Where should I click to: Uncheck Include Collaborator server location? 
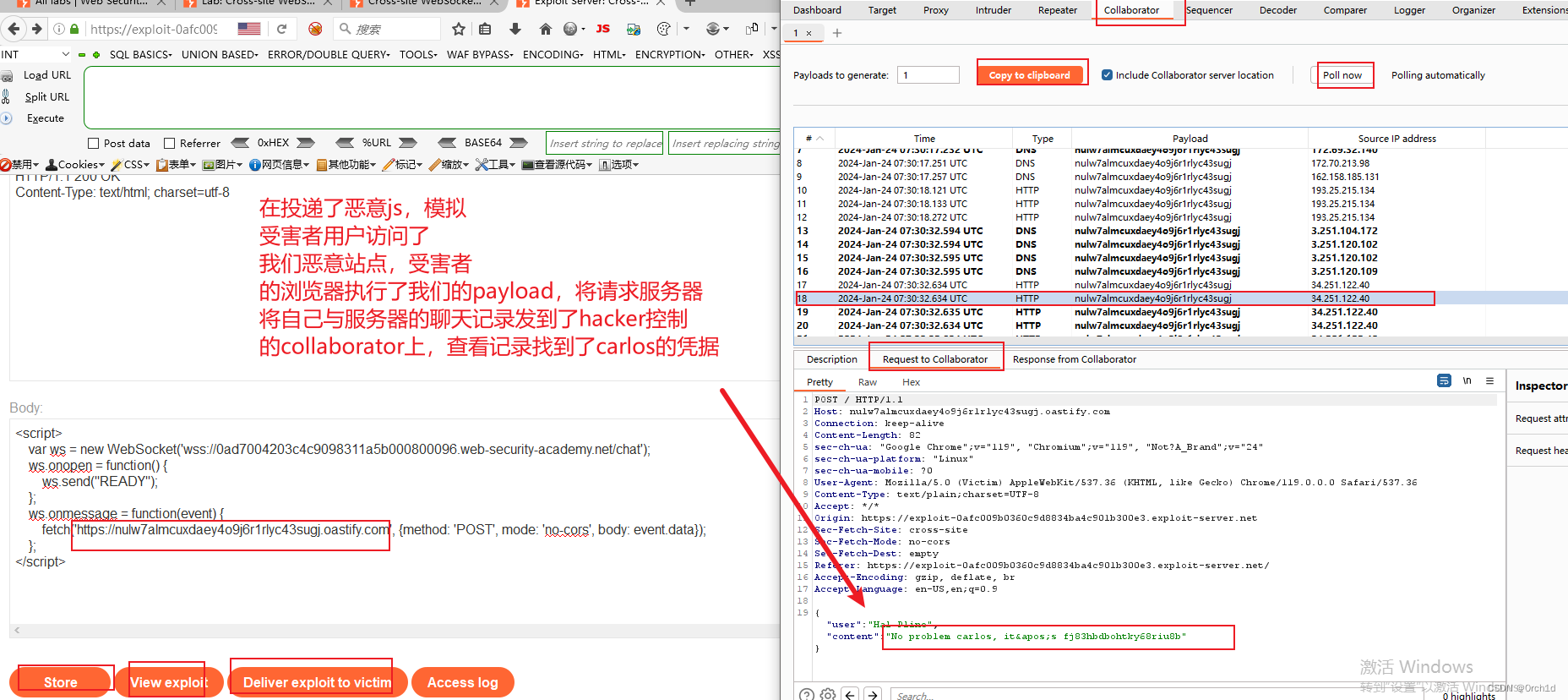click(1107, 74)
